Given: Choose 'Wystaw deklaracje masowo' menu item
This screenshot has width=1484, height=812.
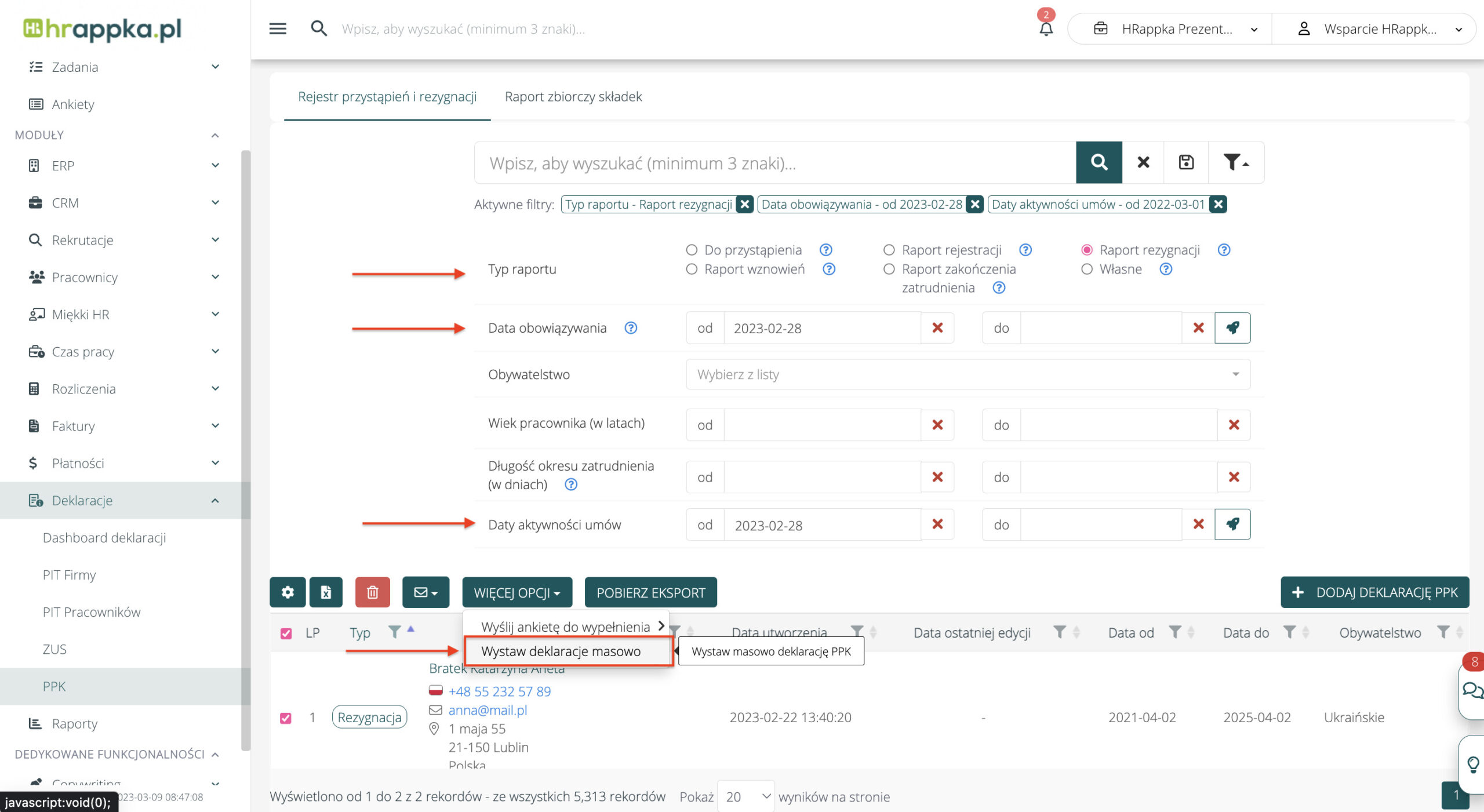Looking at the screenshot, I should (x=561, y=651).
